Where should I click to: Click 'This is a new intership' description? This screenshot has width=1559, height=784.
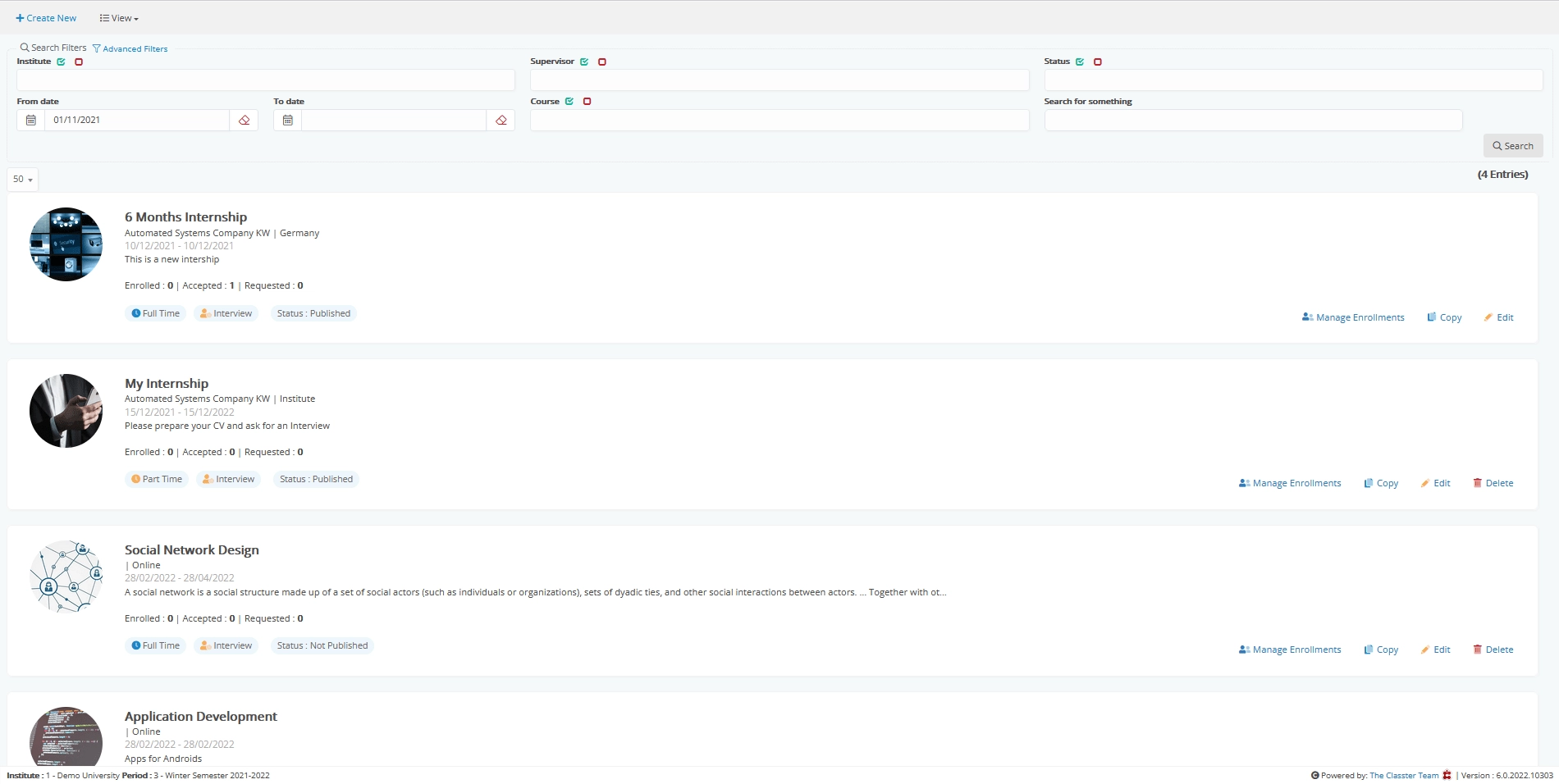pyautogui.click(x=171, y=259)
